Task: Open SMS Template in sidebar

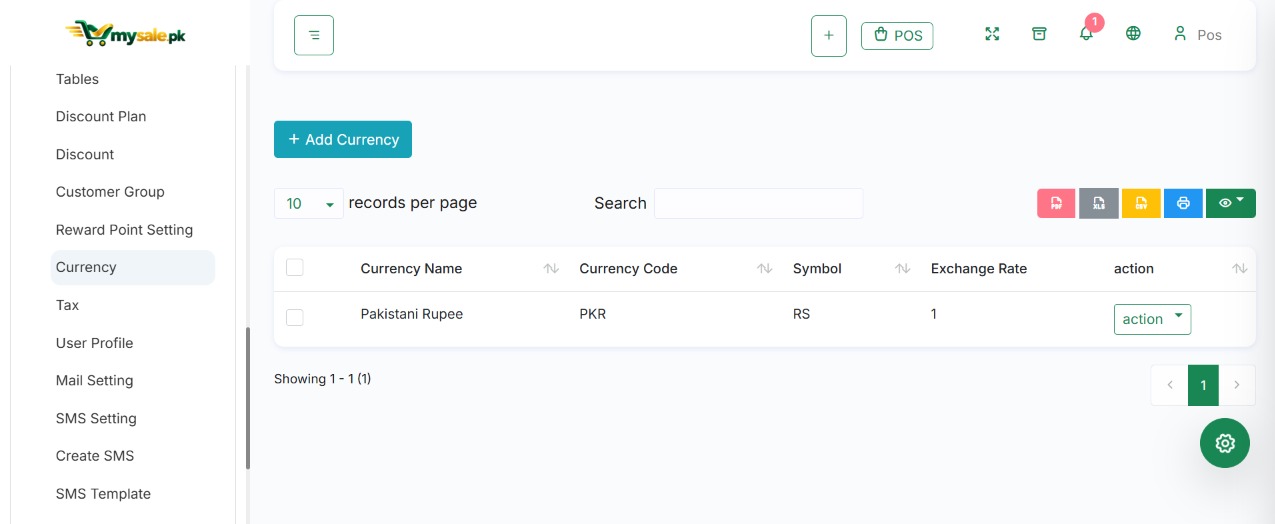Action: click(x=103, y=494)
